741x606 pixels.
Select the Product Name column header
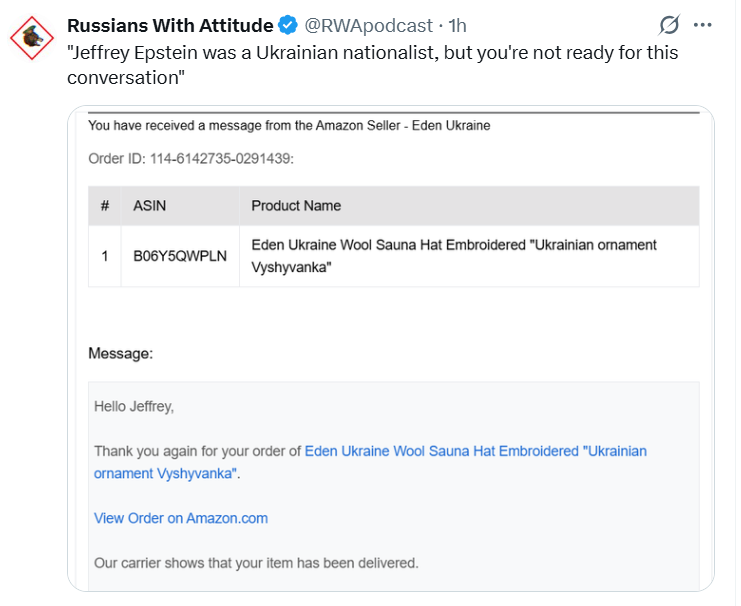[x=296, y=206]
